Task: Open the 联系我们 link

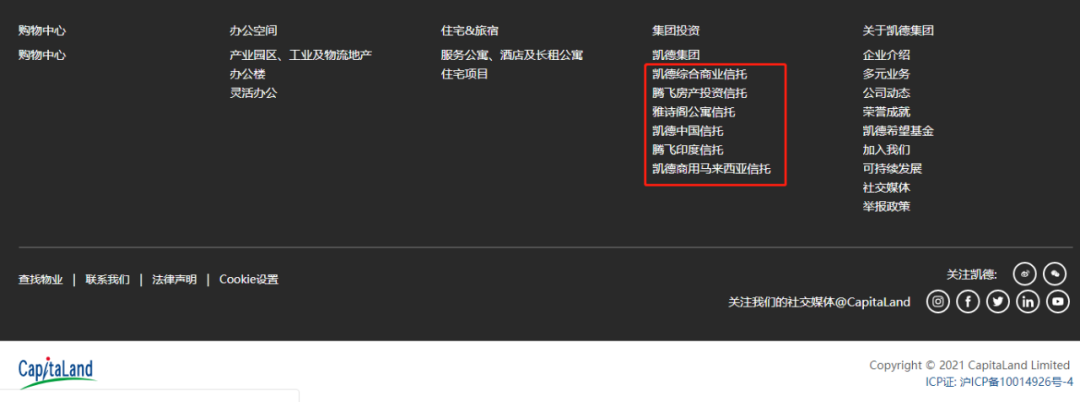Action: [107, 279]
